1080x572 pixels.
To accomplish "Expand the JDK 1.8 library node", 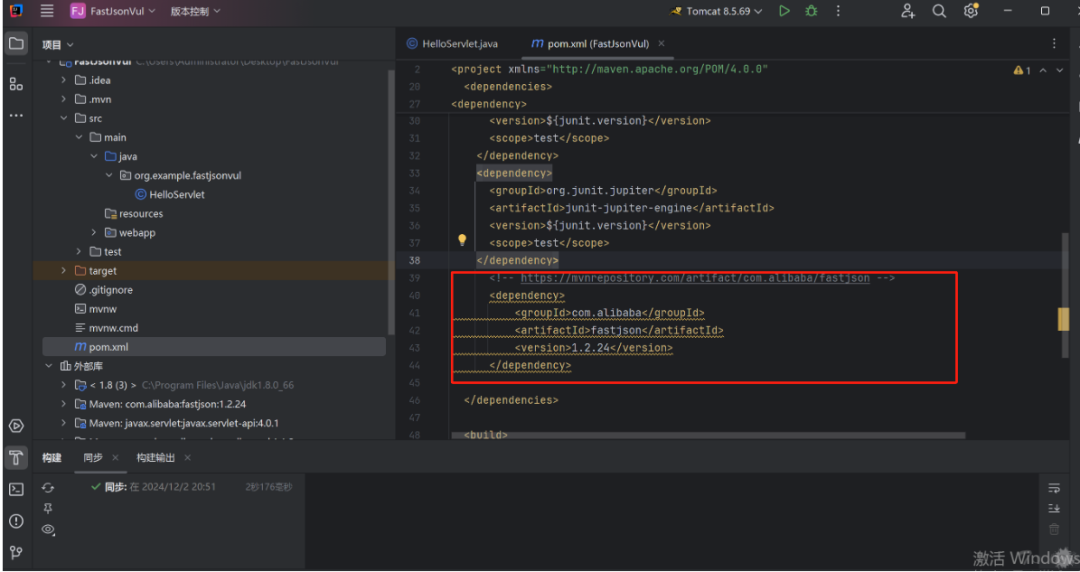I will tap(63, 385).
